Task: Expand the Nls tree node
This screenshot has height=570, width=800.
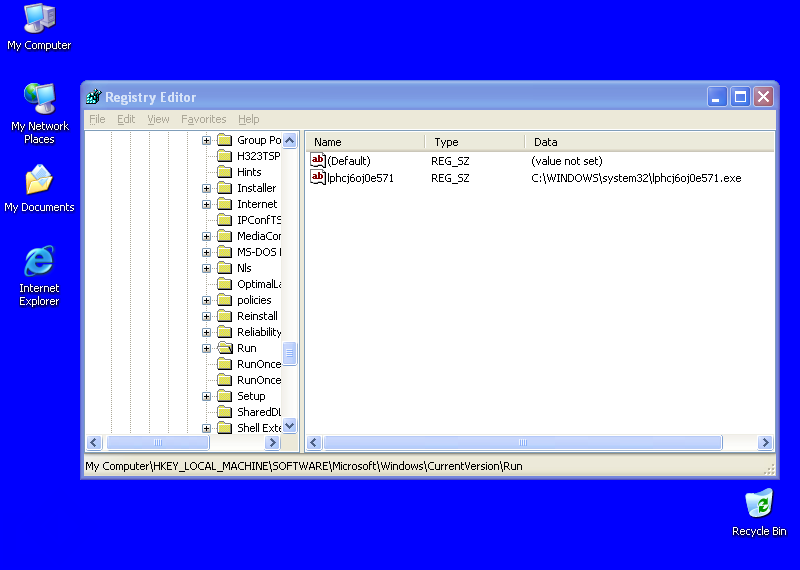Action: coord(206,268)
